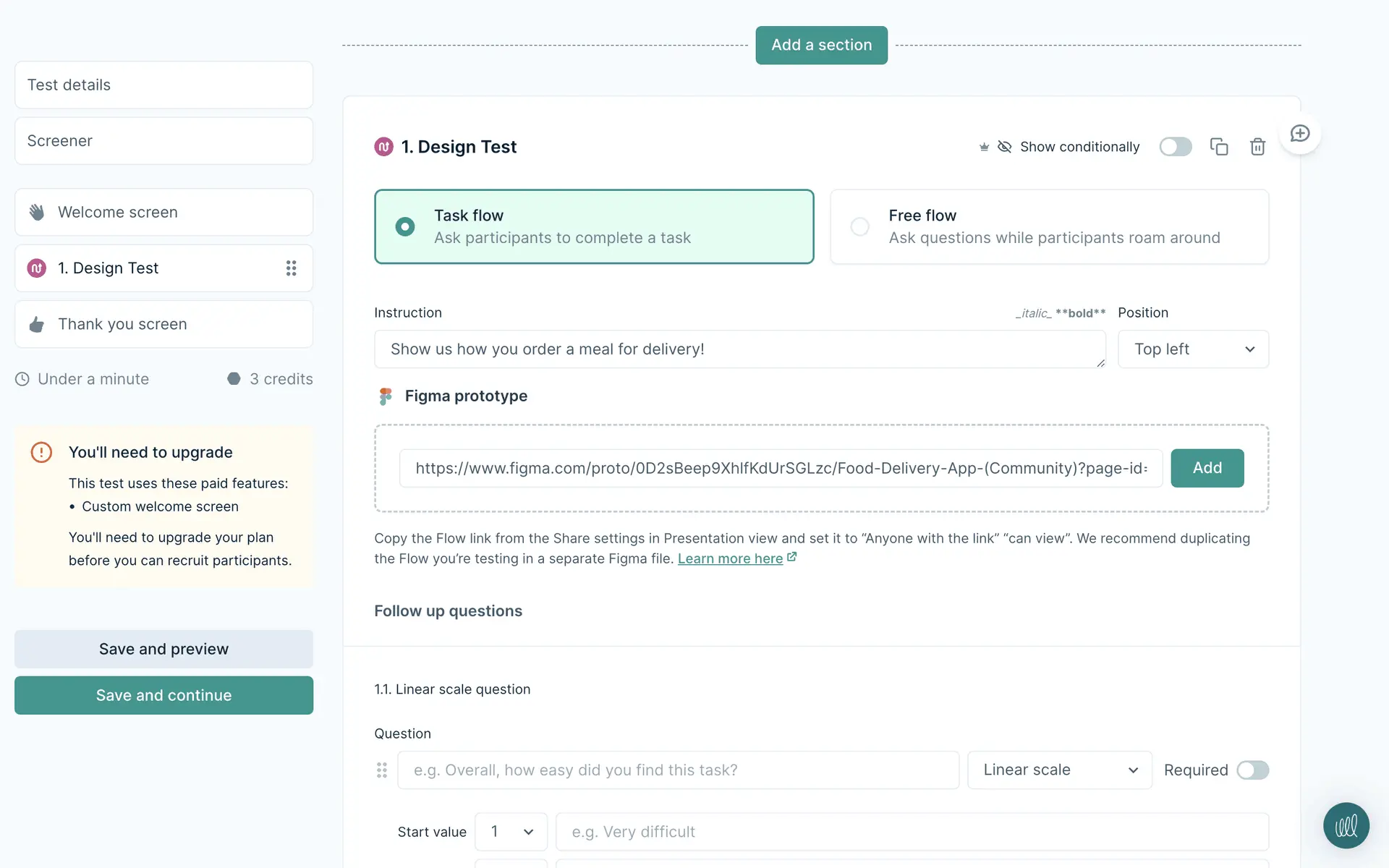Open the Learn more here link
The image size is (1389, 868).
point(730,559)
